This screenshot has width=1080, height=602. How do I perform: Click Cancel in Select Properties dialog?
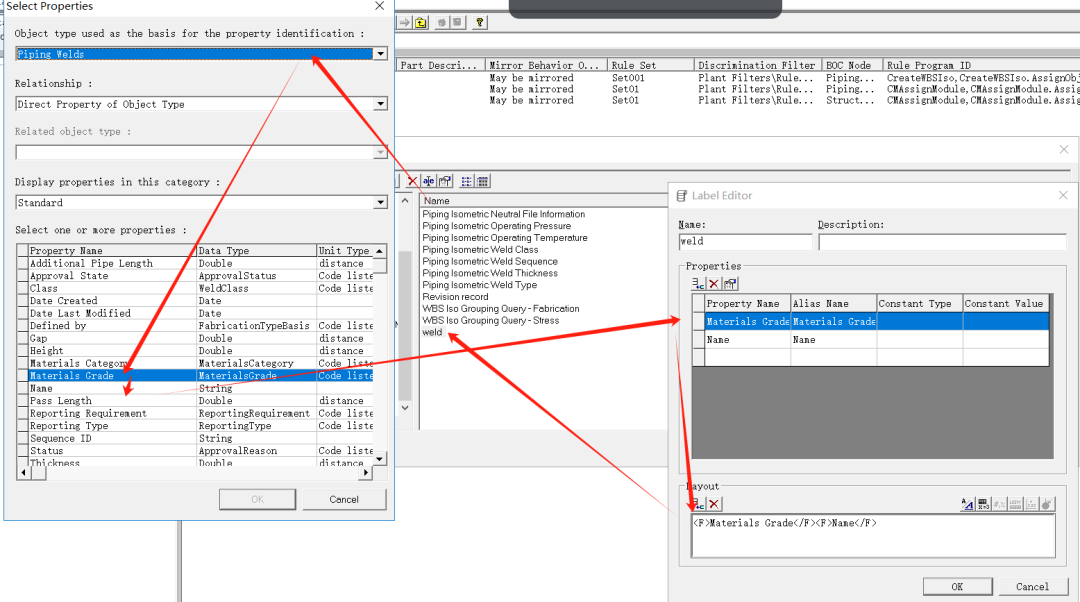coord(344,499)
